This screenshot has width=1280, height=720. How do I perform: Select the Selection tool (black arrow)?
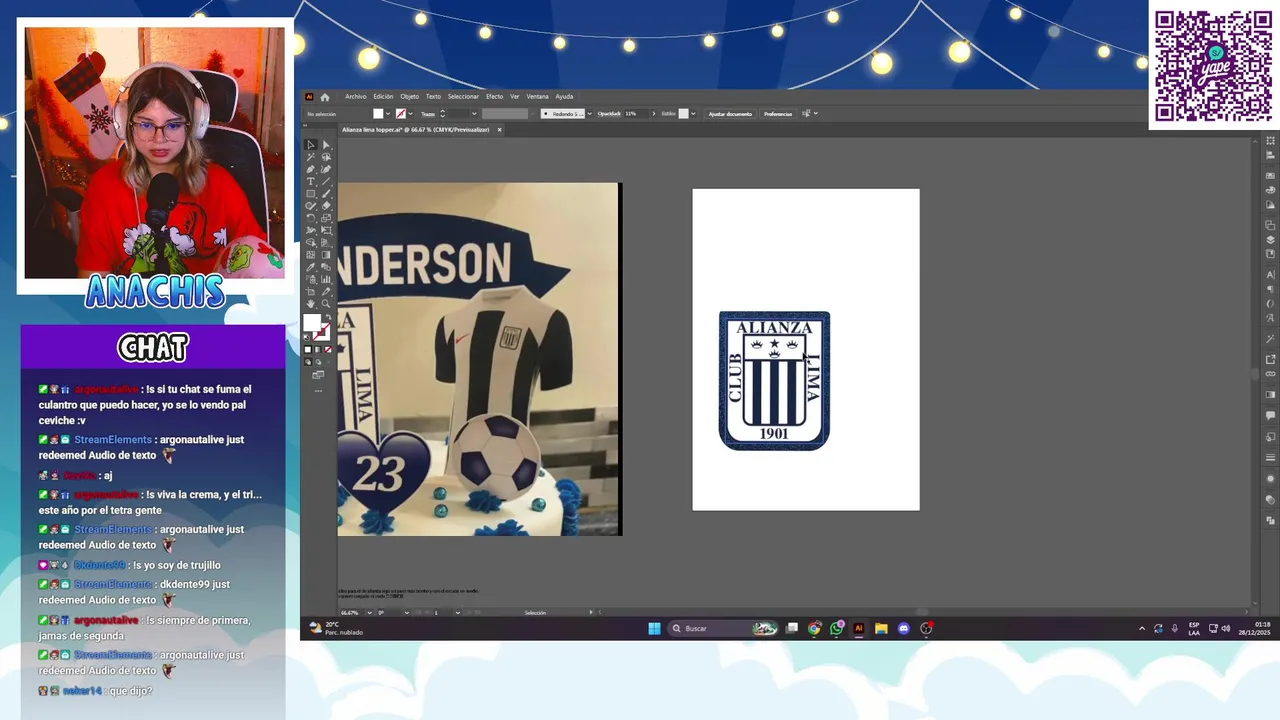310,145
